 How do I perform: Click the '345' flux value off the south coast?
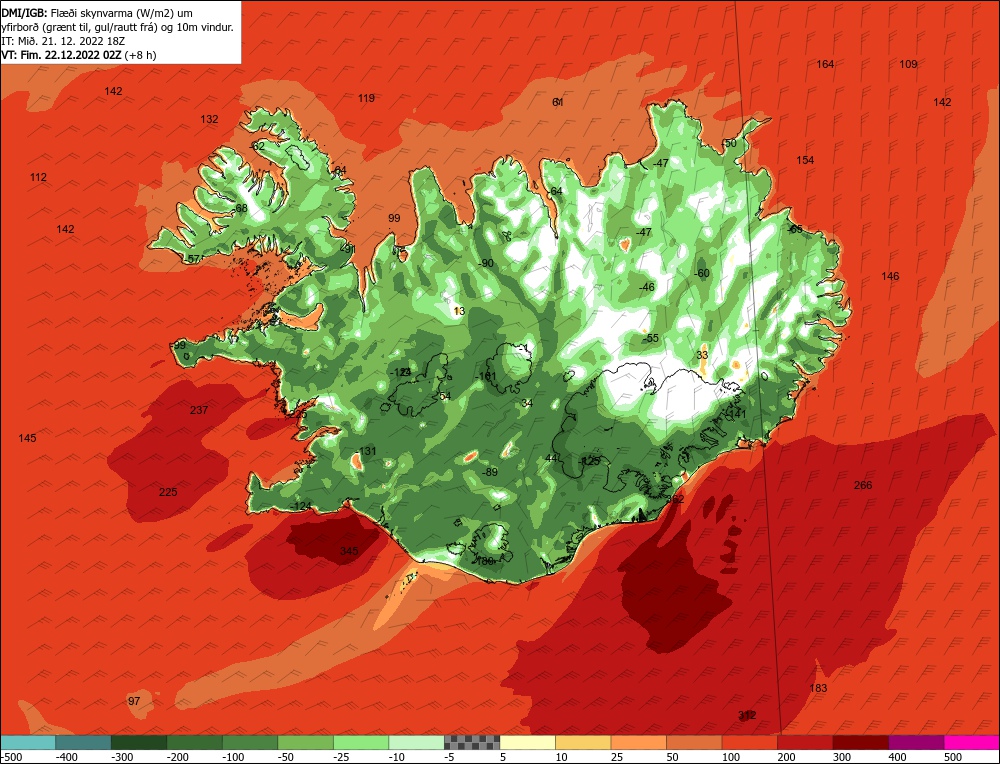click(x=349, y=551)
